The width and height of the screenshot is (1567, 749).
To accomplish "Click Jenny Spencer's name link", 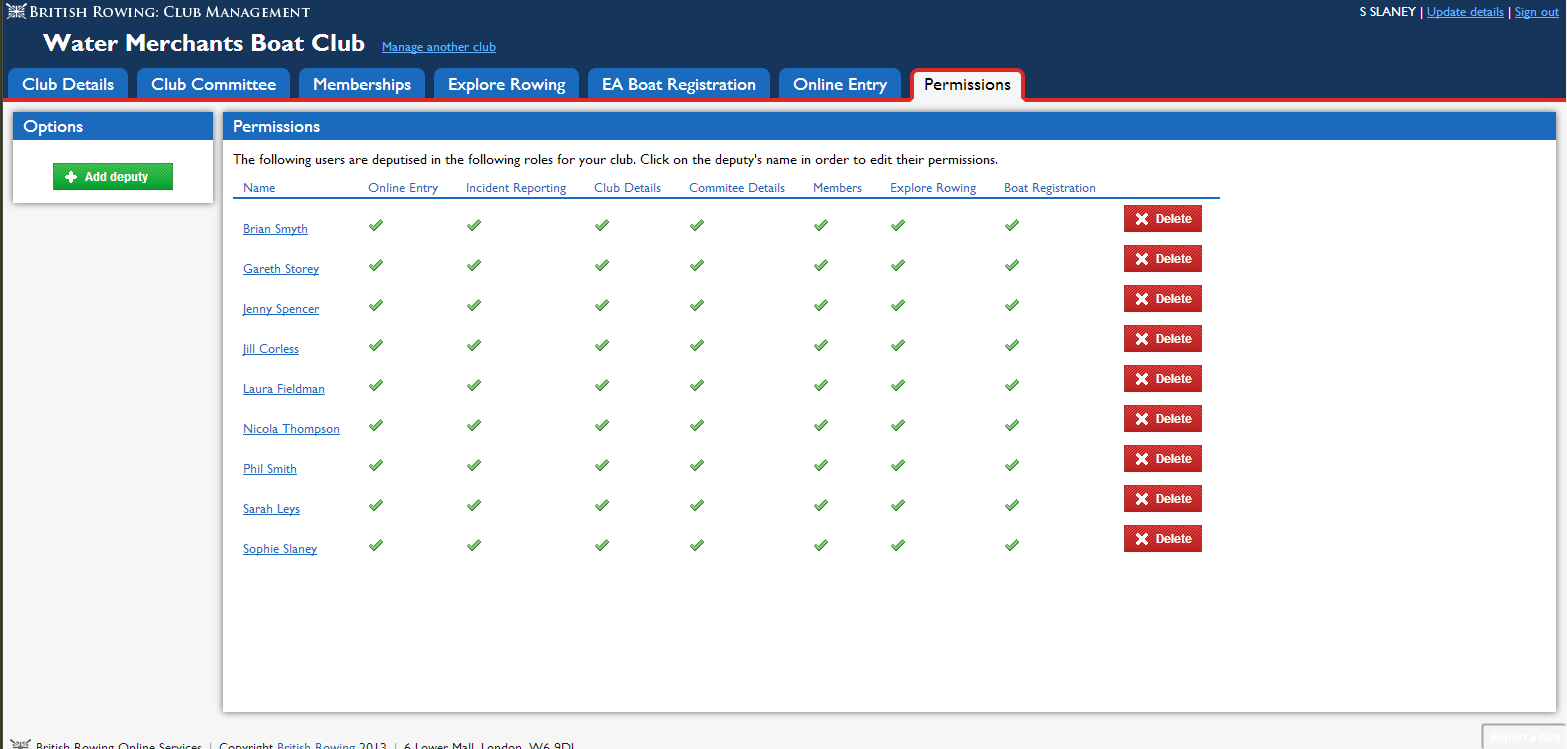I will pyautogui.click(x=281, y=309).
